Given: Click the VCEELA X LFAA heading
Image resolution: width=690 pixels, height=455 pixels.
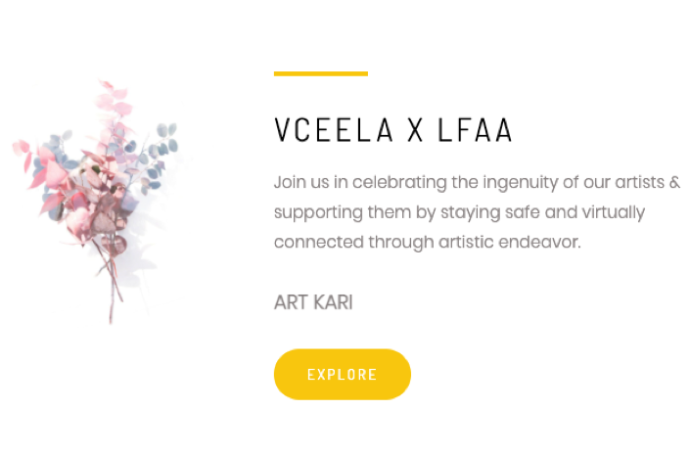Looking at the screenshot, I should click(x=393, y=131).
